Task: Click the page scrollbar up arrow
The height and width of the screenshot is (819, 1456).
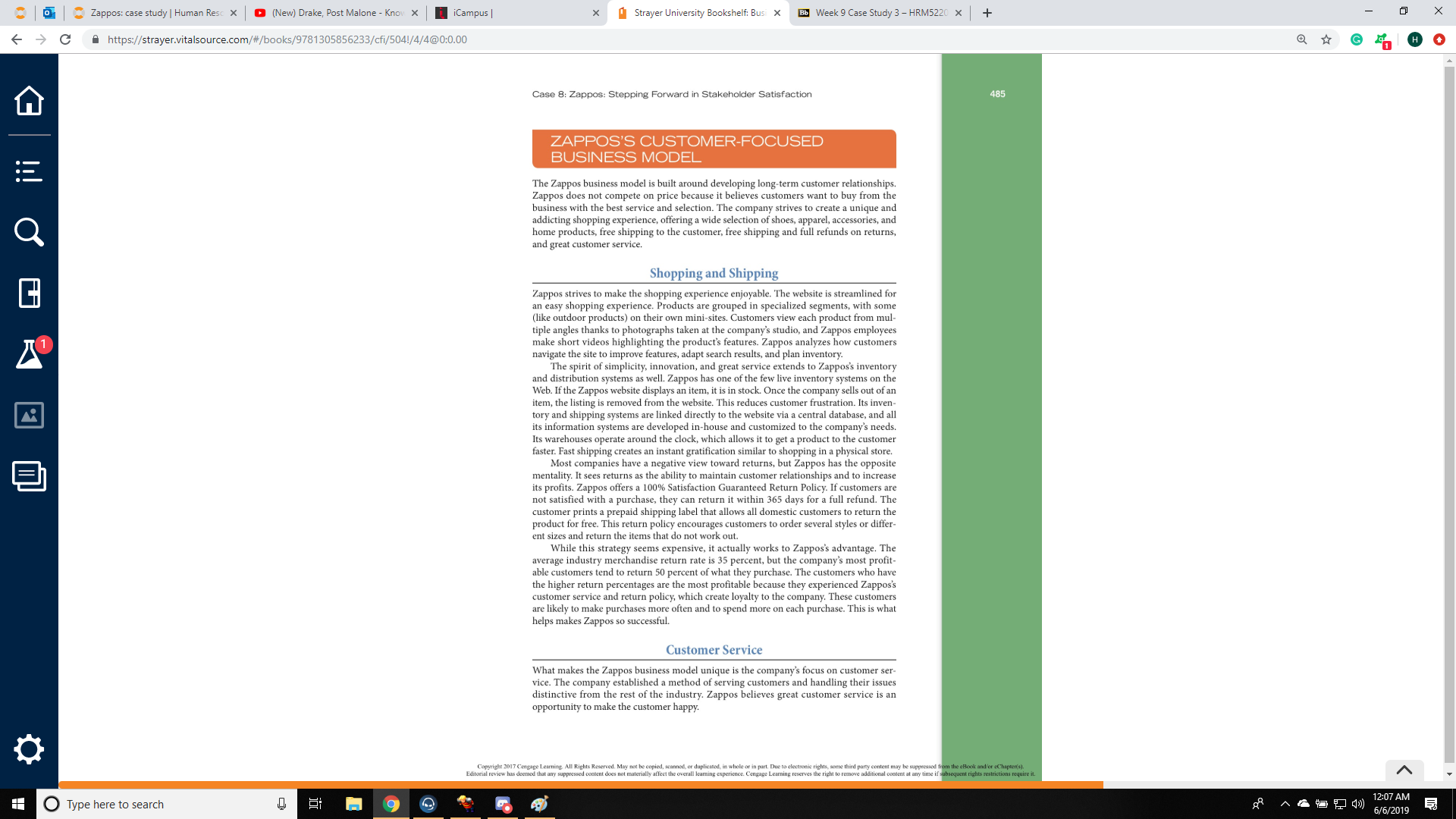Action: click(x=1449, y=60)
